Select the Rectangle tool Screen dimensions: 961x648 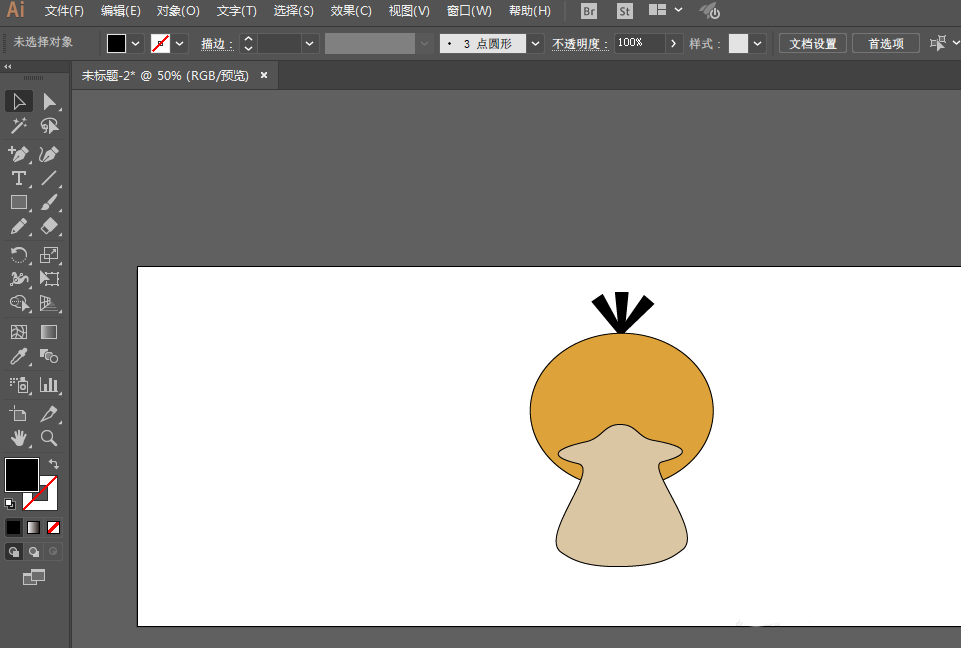point(18,202)
